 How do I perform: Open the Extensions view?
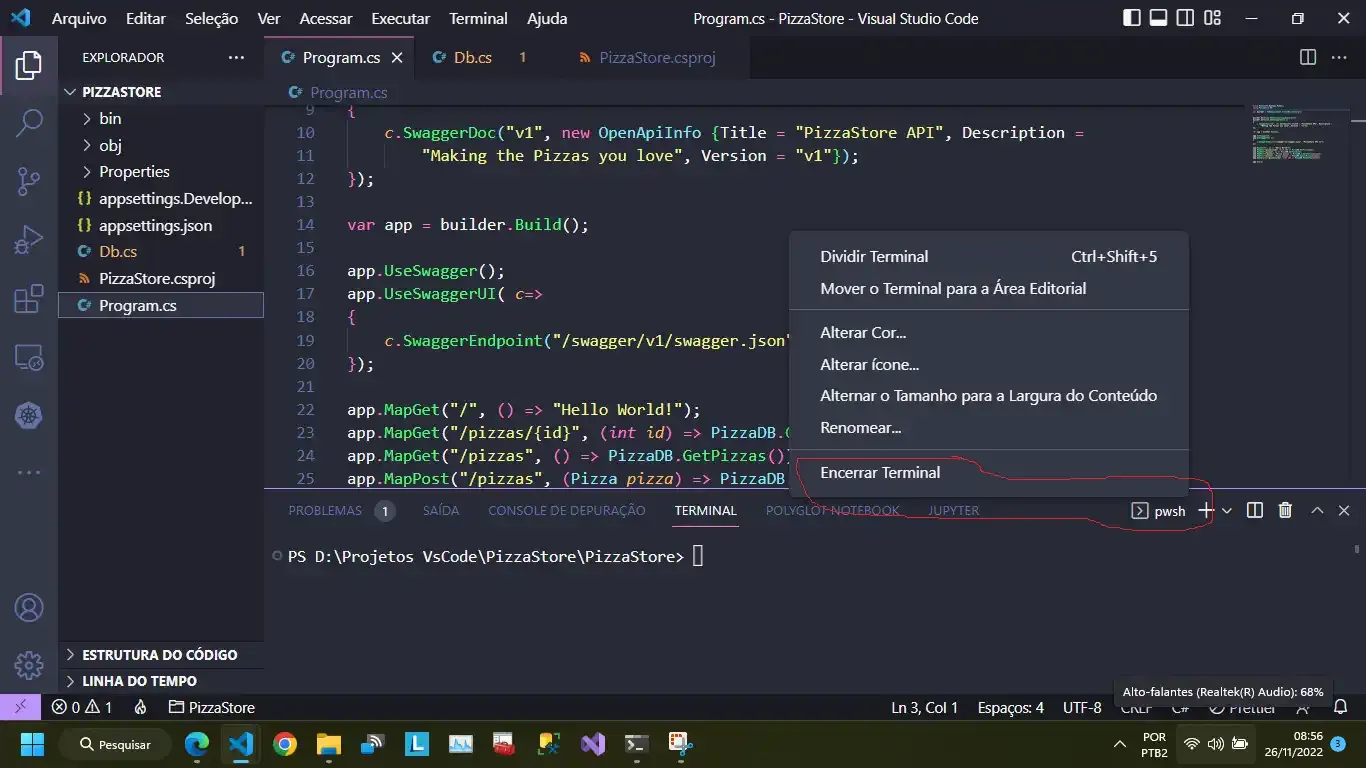click(x=29, y=298)
